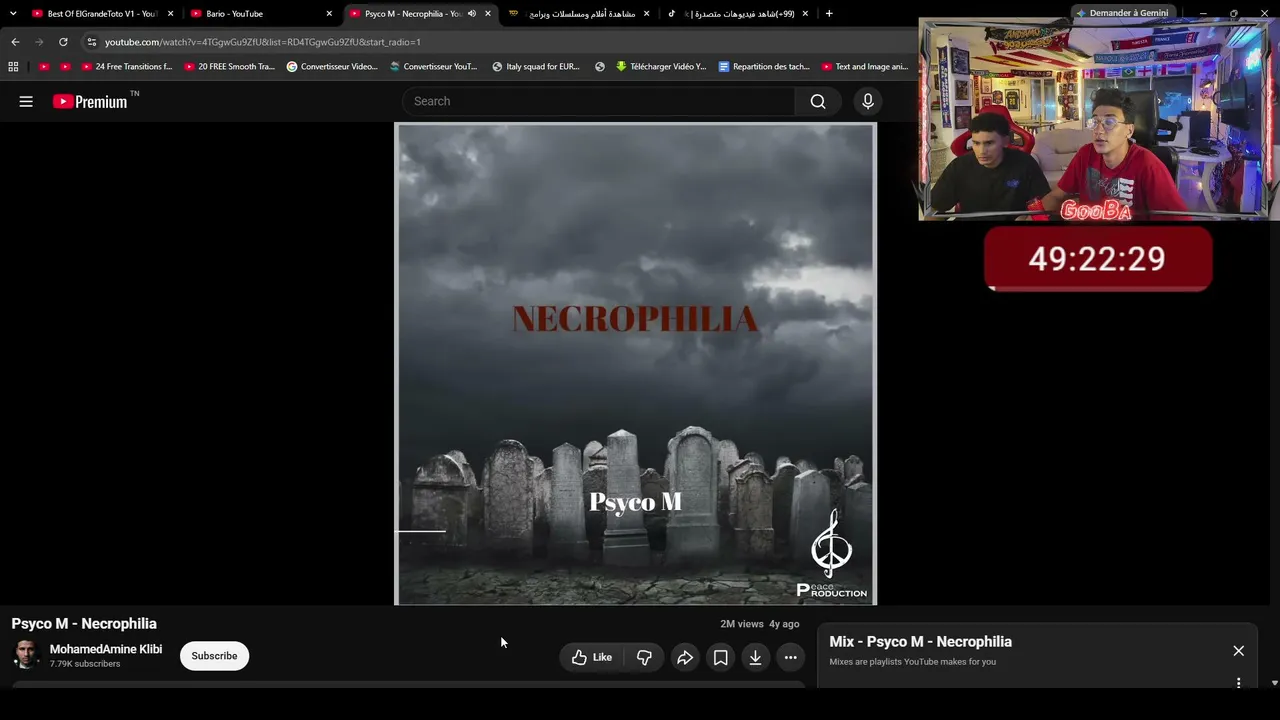
Task: Open the Convertisseur YouT... bookmark
Action: 434,67
